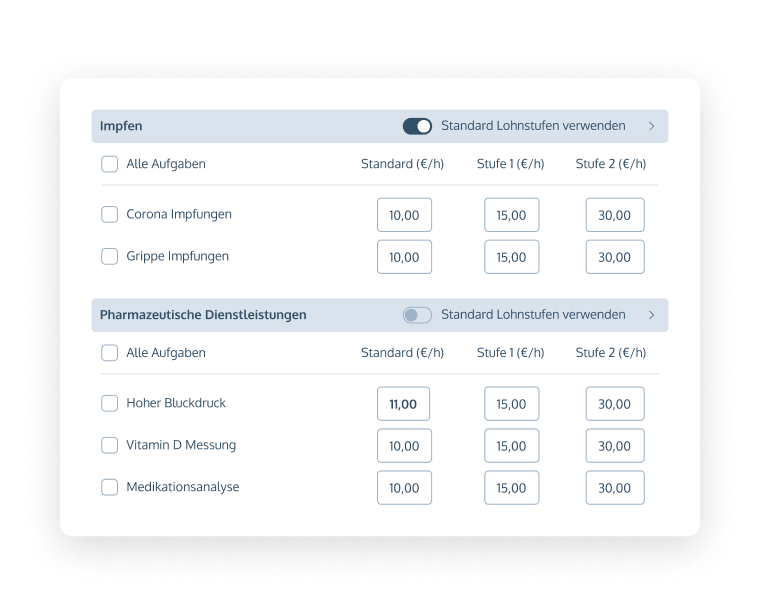Select the Grippe Impfungen checkbox
Screen dimensions: 760x616
[x=110, y=256]
